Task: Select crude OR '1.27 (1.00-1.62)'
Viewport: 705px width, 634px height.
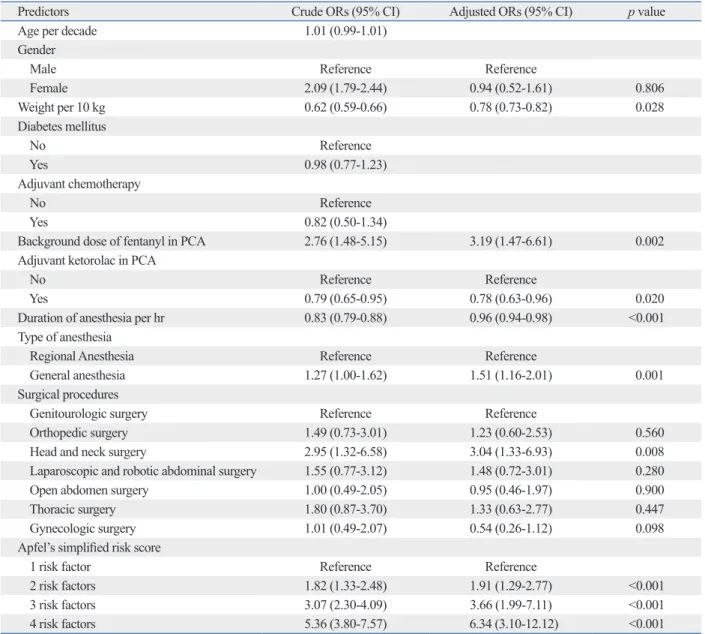Action: (345, 375)
